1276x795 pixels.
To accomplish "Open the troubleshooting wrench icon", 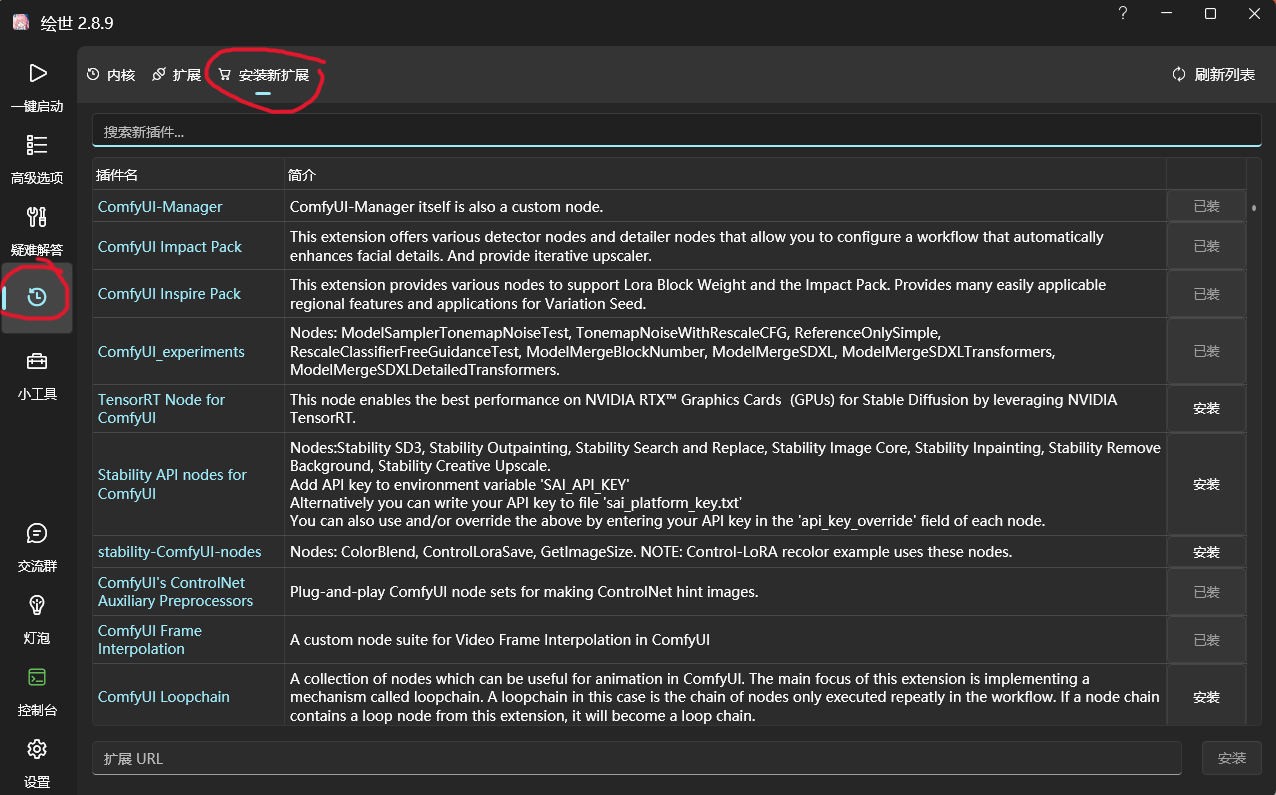I will point(37,217).
